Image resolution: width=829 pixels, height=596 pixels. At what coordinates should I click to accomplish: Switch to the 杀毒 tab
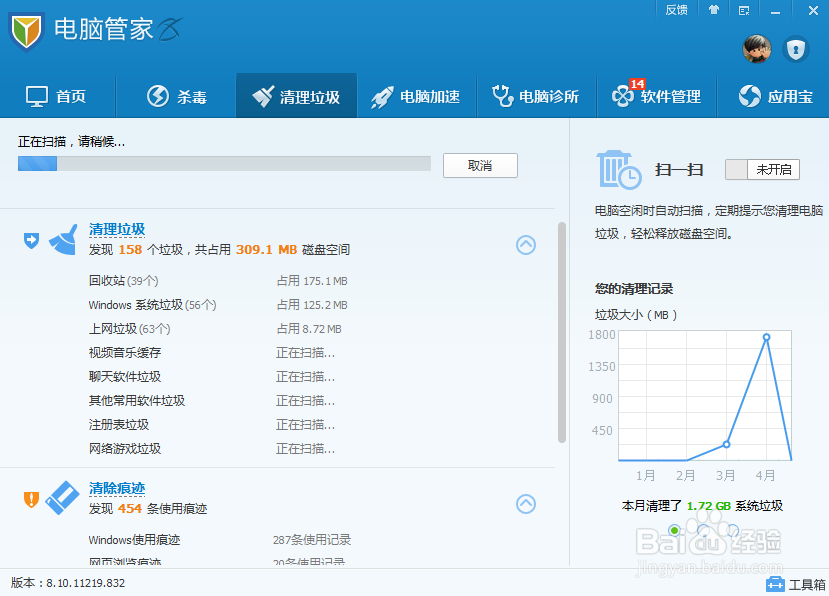pyautogui.click(x=176, y=96)
